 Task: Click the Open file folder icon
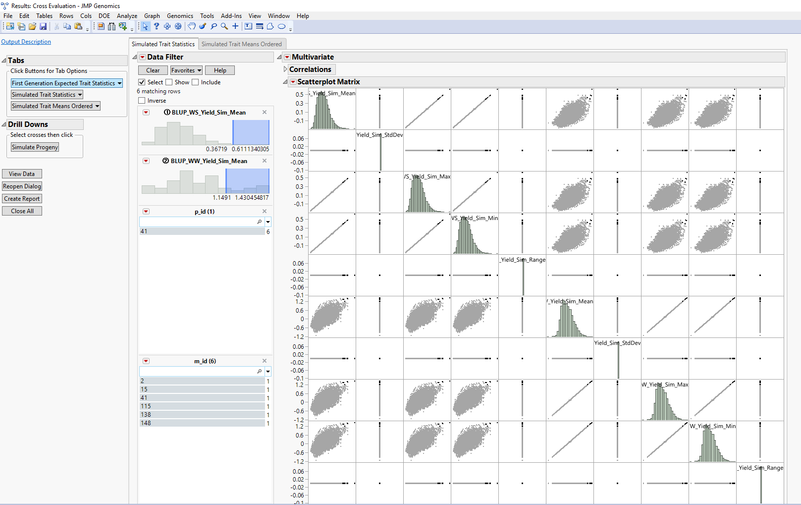(x=32, y=26)
